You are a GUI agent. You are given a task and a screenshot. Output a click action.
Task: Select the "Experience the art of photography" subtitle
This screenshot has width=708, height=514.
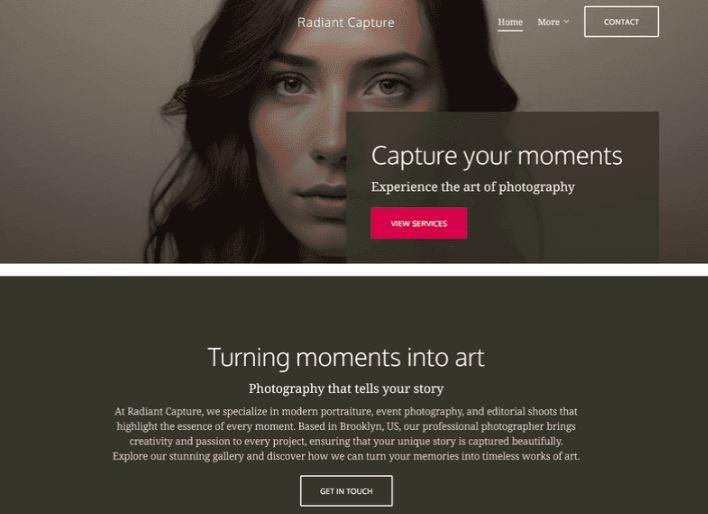pos(473,187)
